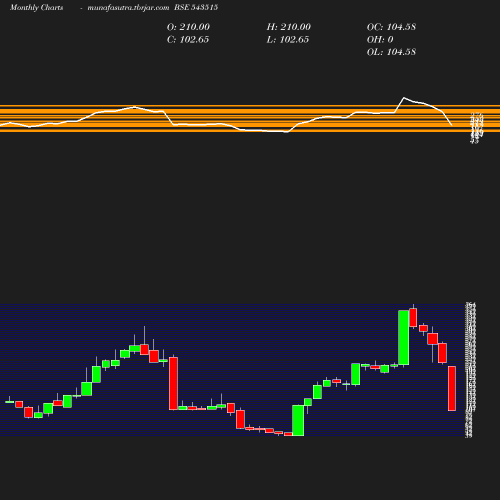Select the low value "L: 102.65"
This screenshot has height=500, width=500.
coord(288,40)
